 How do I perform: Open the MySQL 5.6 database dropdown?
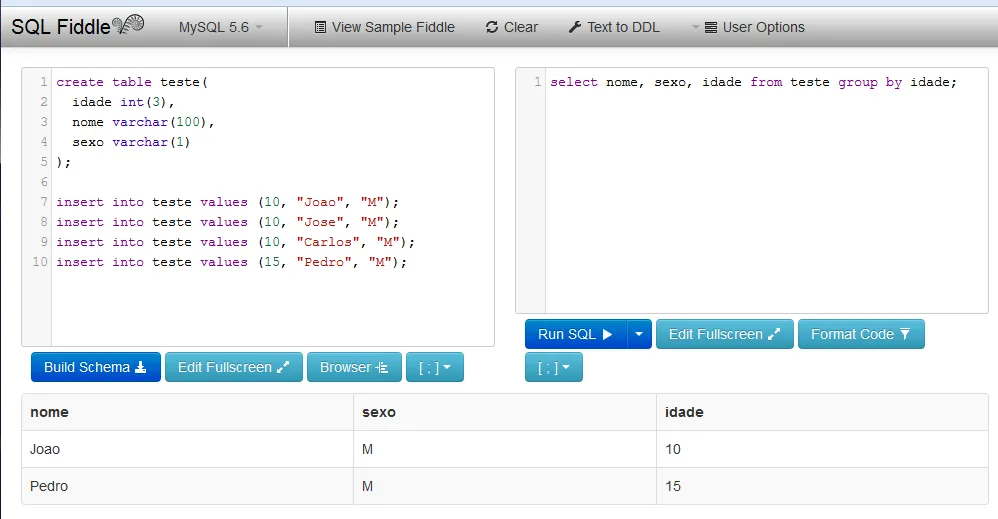[x=220, y=27]
